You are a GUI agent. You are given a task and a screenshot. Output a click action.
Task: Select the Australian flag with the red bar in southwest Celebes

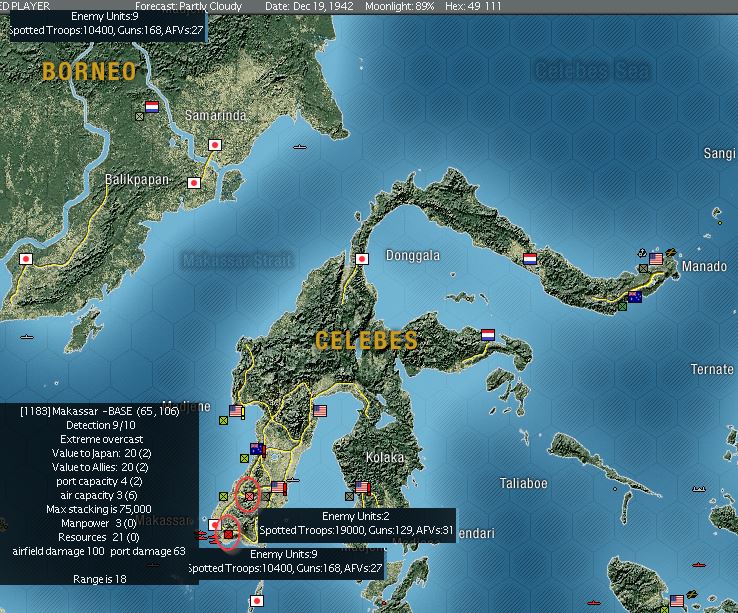tap(257, 449)
